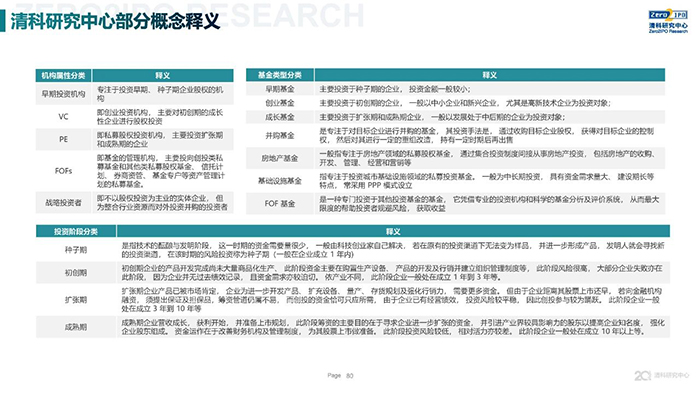
Task: Select the FOFs row label
Action: pos(63,171)
